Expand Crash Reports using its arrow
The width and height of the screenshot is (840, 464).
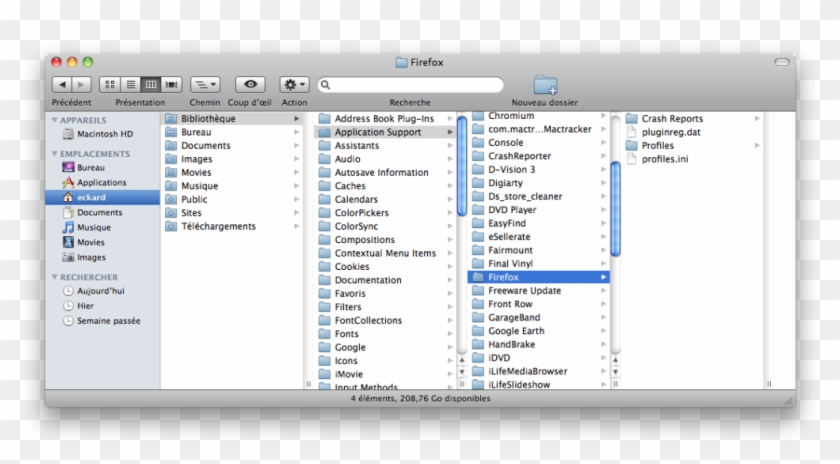pos(757,118)
